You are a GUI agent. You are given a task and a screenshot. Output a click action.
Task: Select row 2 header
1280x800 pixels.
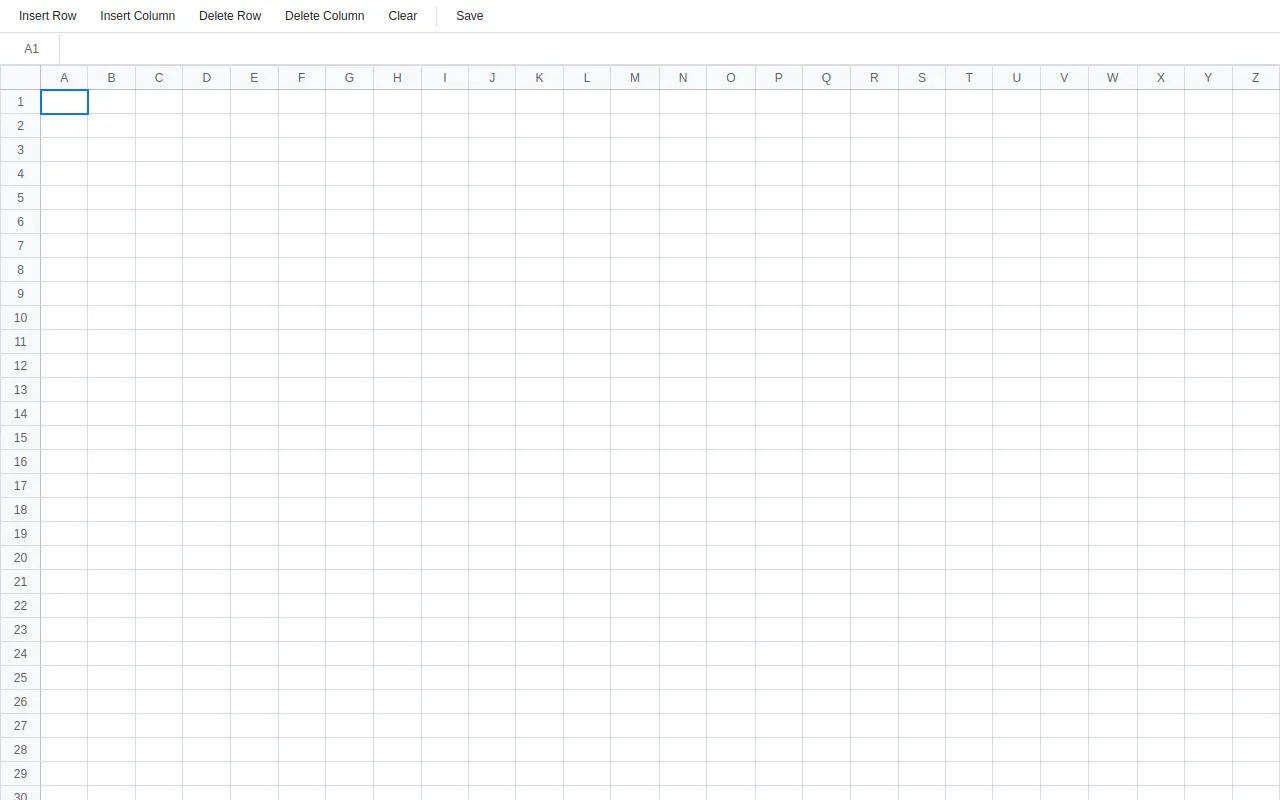[20, 126]
